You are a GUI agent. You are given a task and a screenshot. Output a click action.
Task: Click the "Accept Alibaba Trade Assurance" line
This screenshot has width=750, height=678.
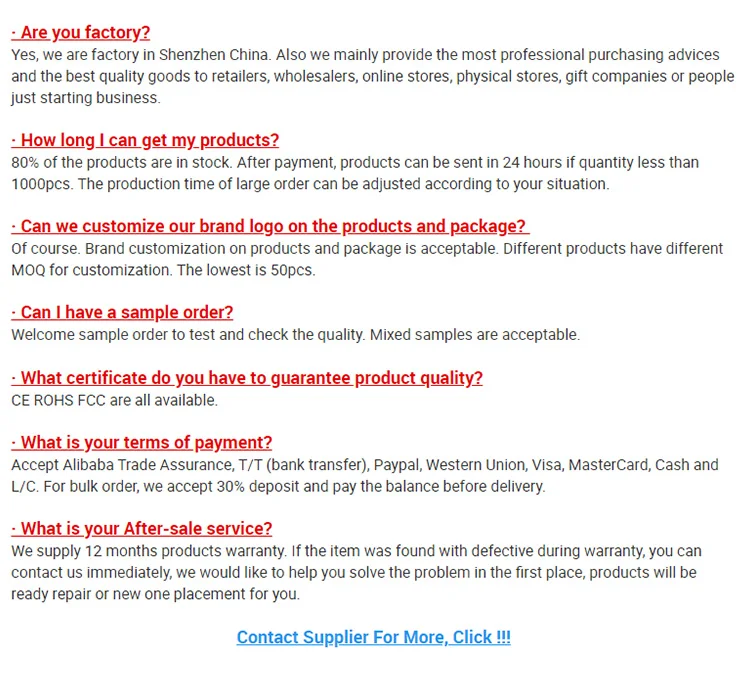365,464
